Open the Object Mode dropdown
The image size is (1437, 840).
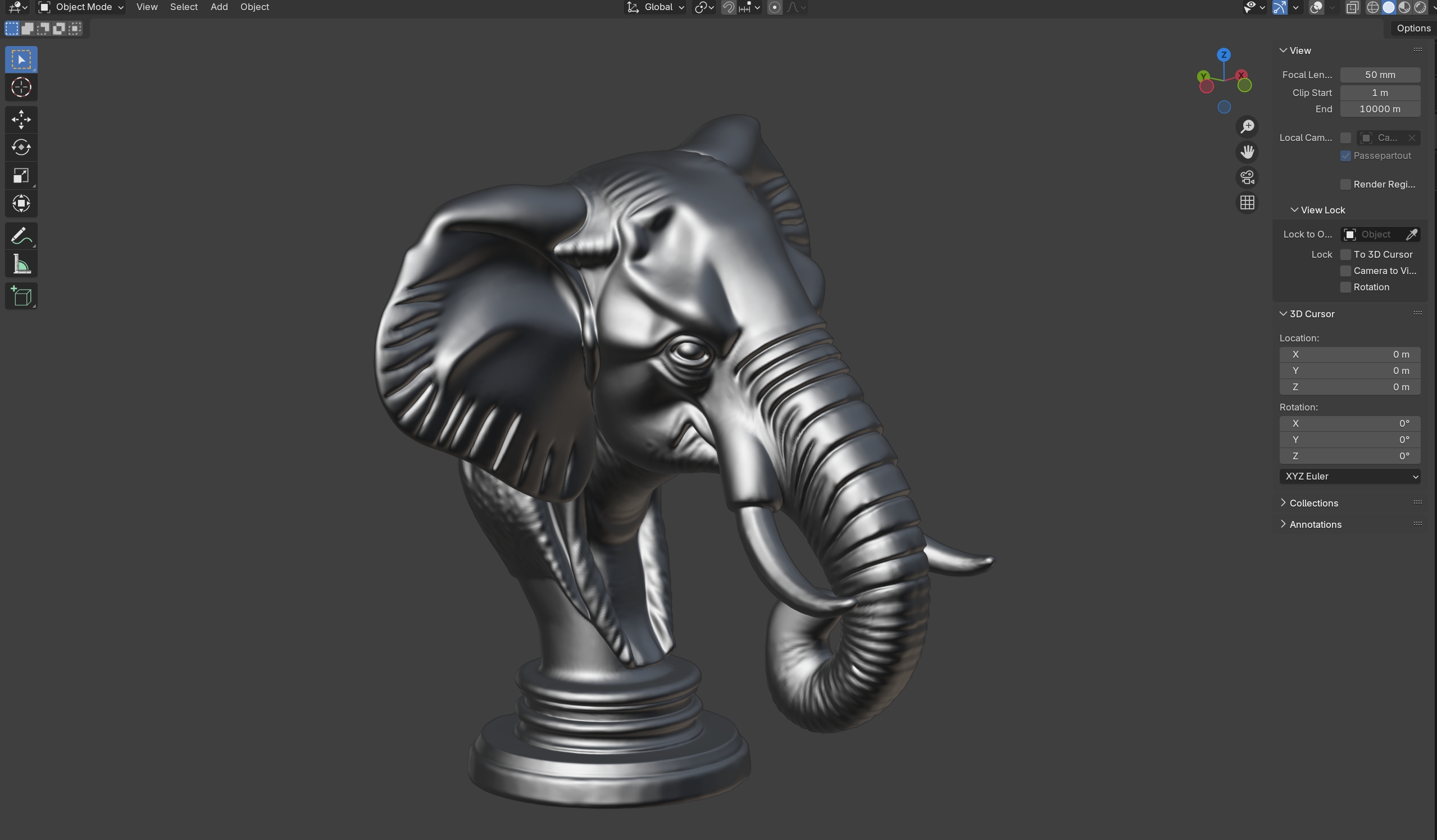click(81, 7)
